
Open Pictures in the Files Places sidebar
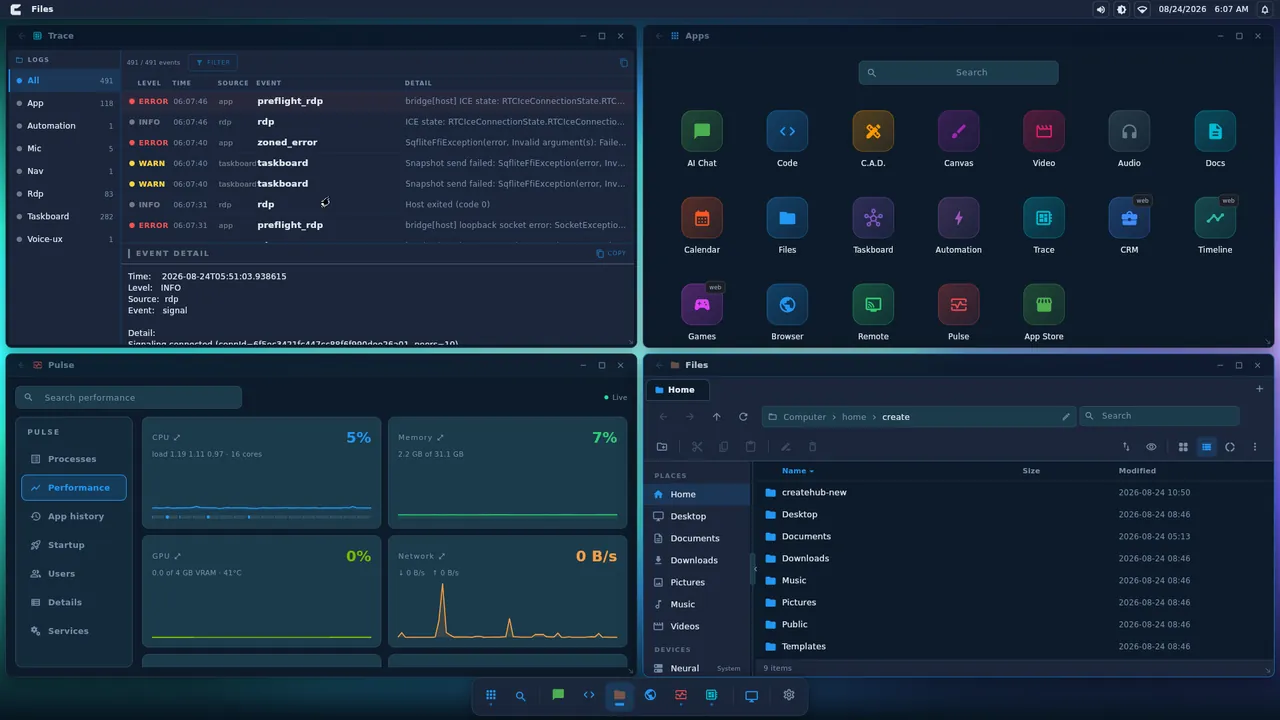(698, 582)
